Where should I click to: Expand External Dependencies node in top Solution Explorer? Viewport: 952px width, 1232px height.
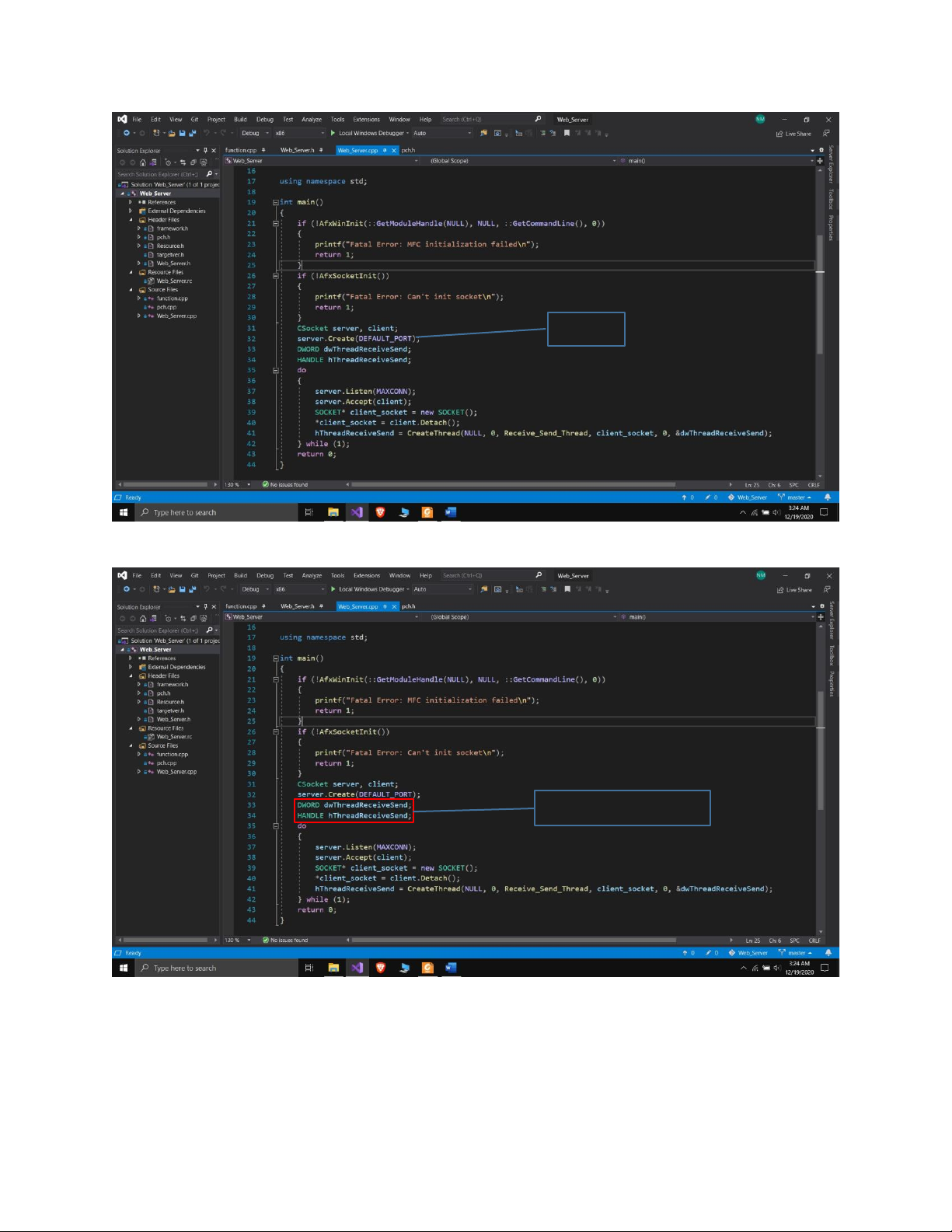coord(130,211)
